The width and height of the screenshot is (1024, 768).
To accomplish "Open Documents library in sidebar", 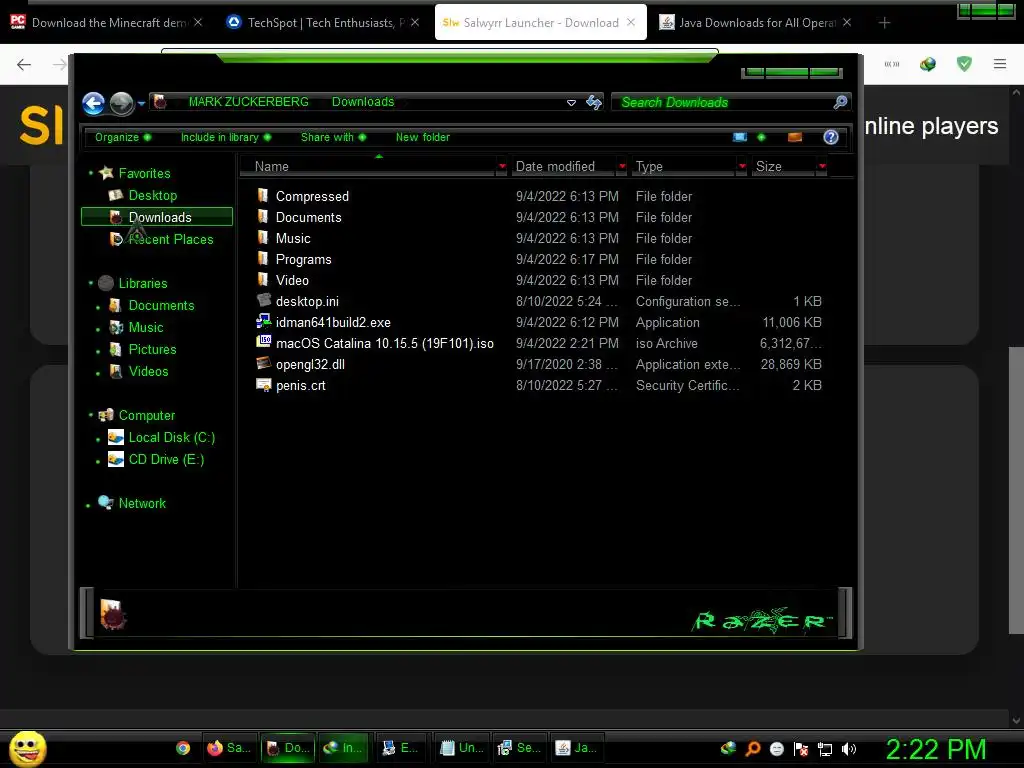I will [161, 306].
